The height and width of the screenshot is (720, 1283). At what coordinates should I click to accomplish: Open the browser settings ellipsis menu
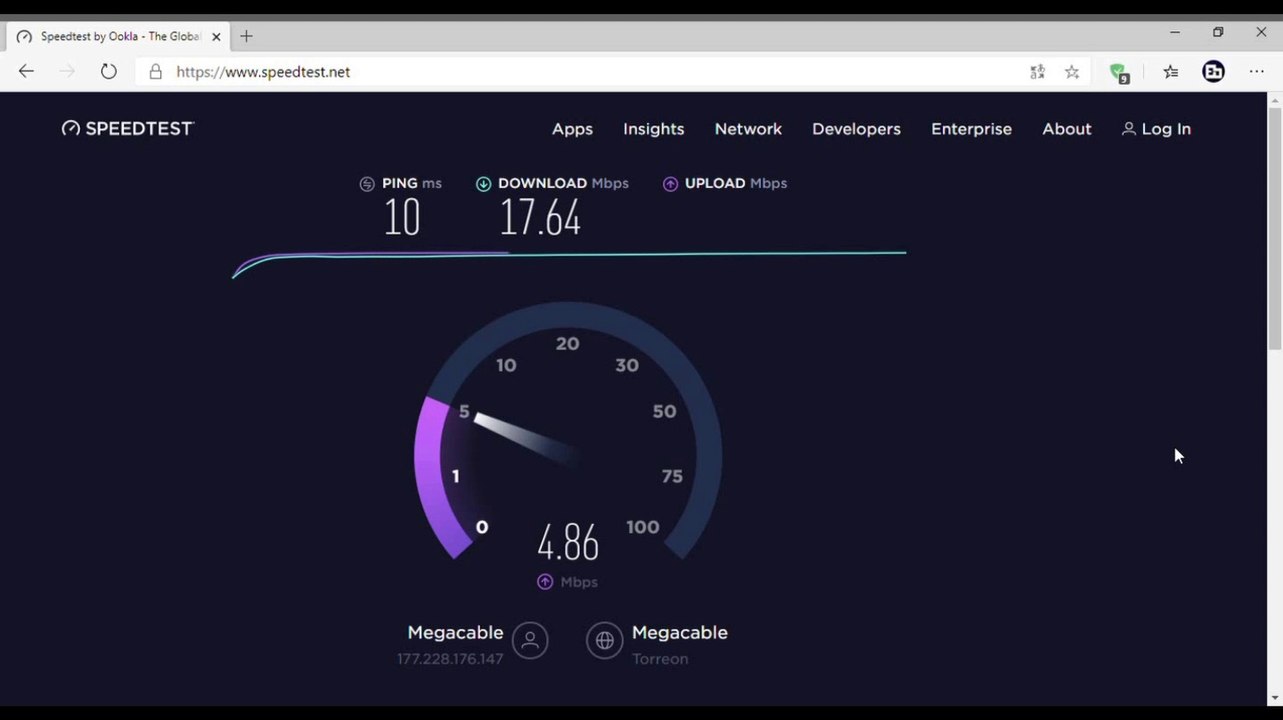click(x=1257, y=72)
